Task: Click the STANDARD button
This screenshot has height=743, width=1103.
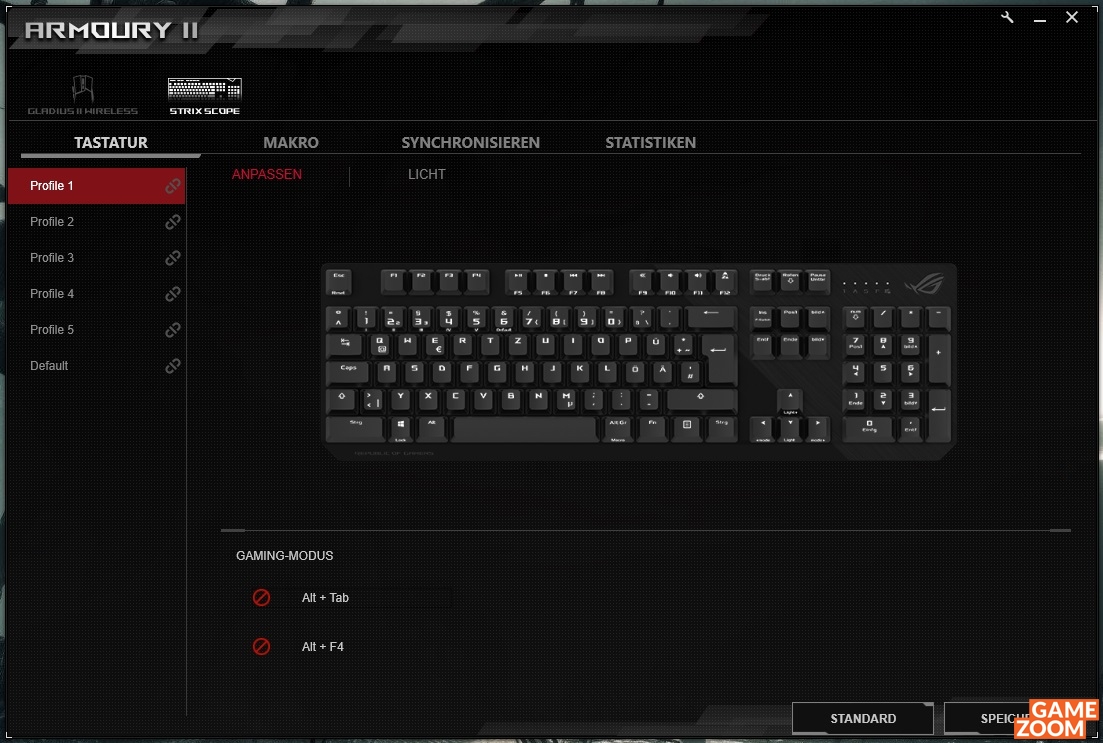Action: 862,718
